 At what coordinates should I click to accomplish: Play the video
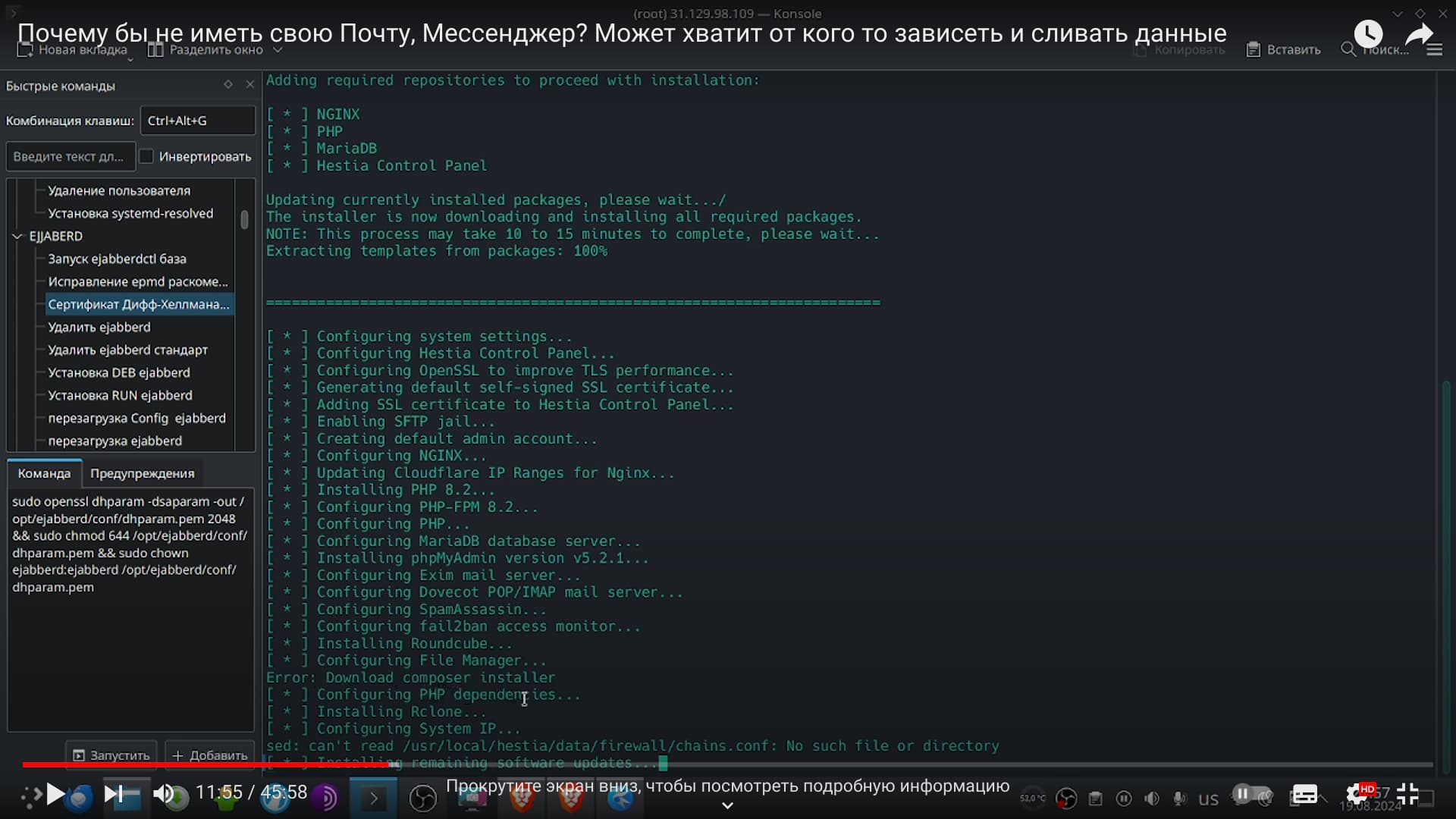(55, 794)
